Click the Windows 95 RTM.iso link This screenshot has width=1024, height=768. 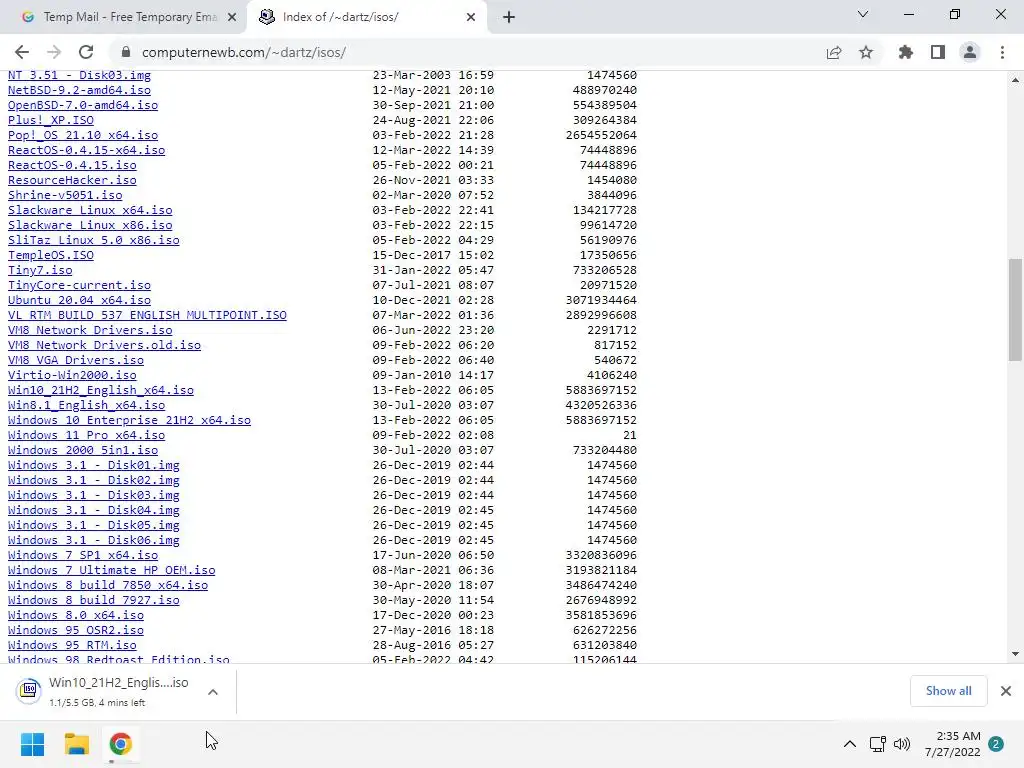pyautogui.click(x=72, y=646)
